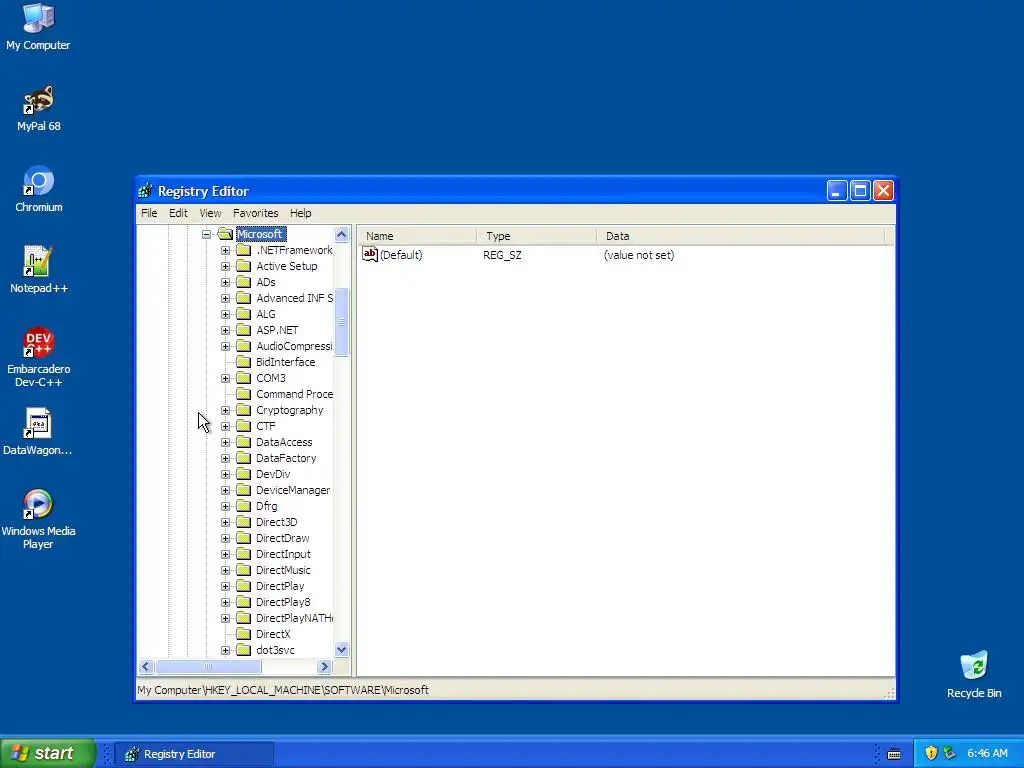Viewport: 1024px width, 768px height.
Task: Expand the ADs key
Action: [x=225, y=282]
